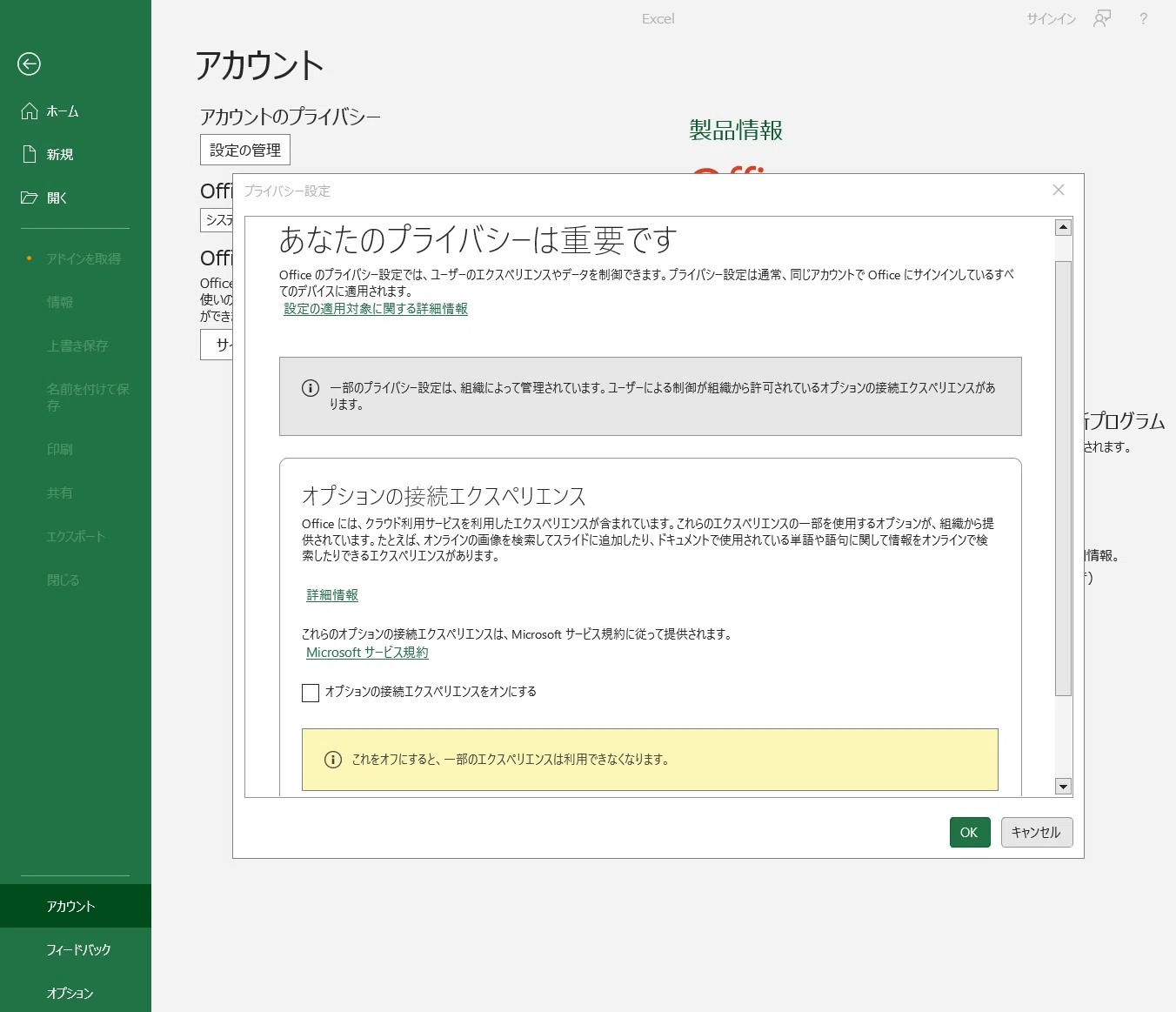Select 上書き保存 in the sidebar

(x=77, y=345)
